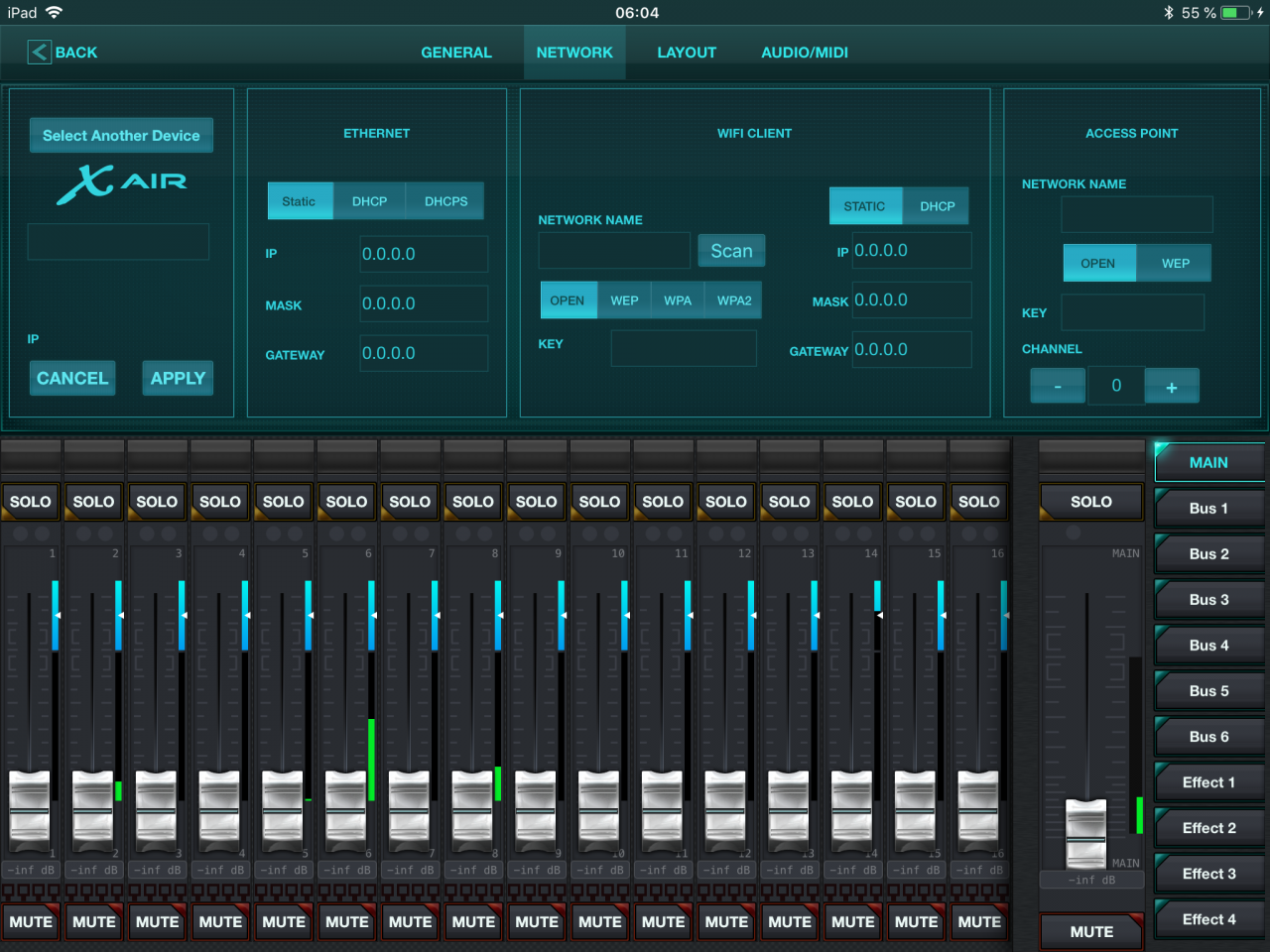The height and width of the screenshot is (952, 1270).
Task: Click the access point KEY field
Action: (x=1133, y=312)
